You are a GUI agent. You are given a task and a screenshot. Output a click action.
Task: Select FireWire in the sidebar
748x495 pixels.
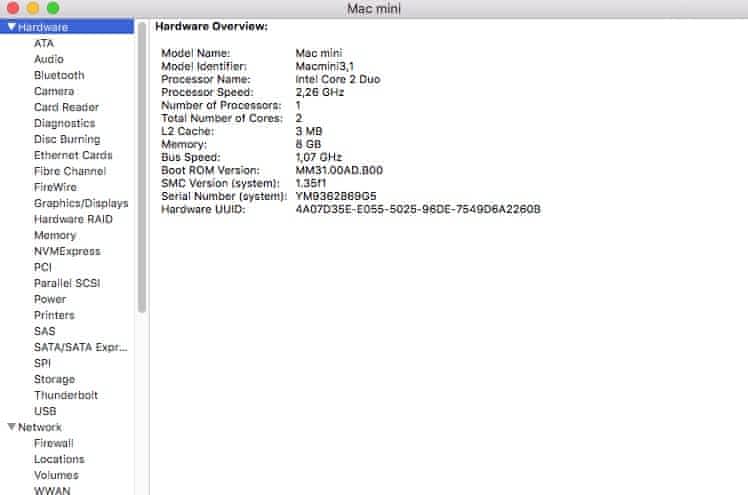[x=55, y=187]
